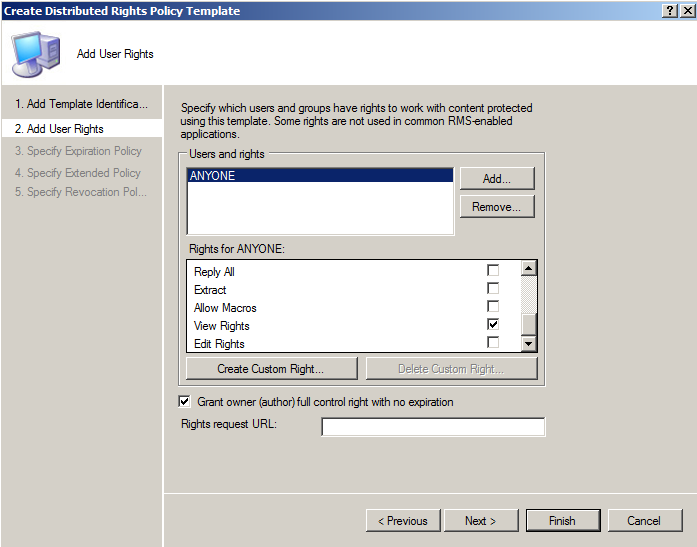Uncheck the View Rights checkbox

[493, 325]
